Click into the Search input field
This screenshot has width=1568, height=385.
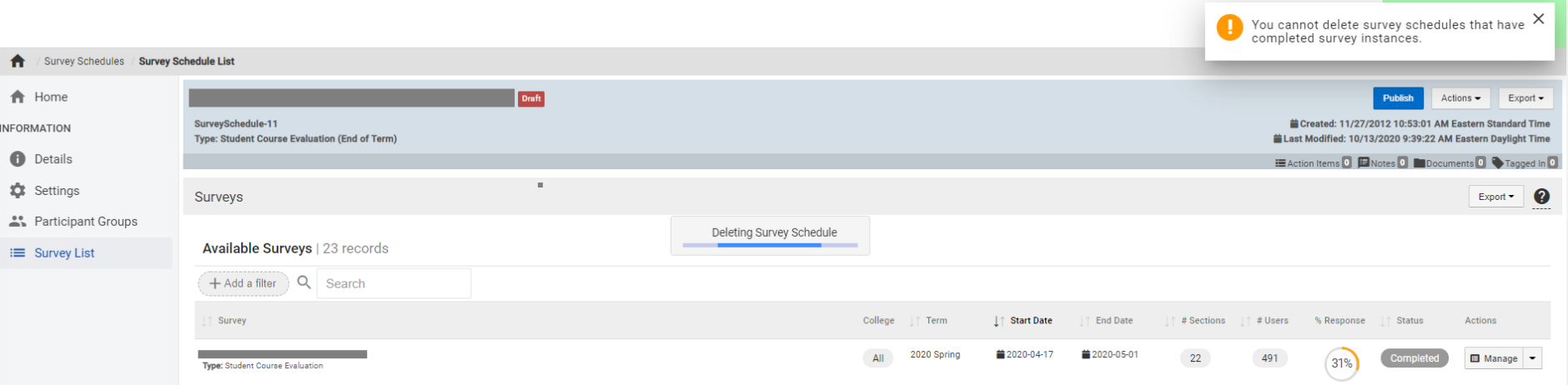394,283
